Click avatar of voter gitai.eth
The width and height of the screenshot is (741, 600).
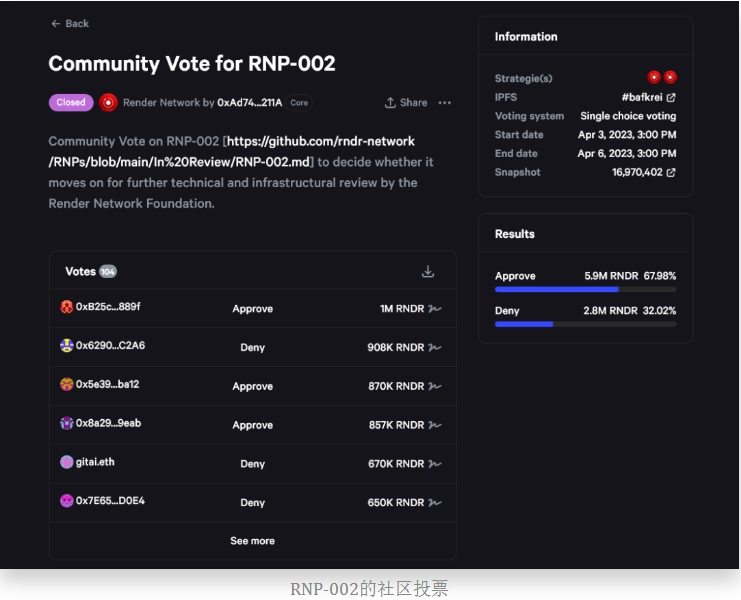coord(67,462)
